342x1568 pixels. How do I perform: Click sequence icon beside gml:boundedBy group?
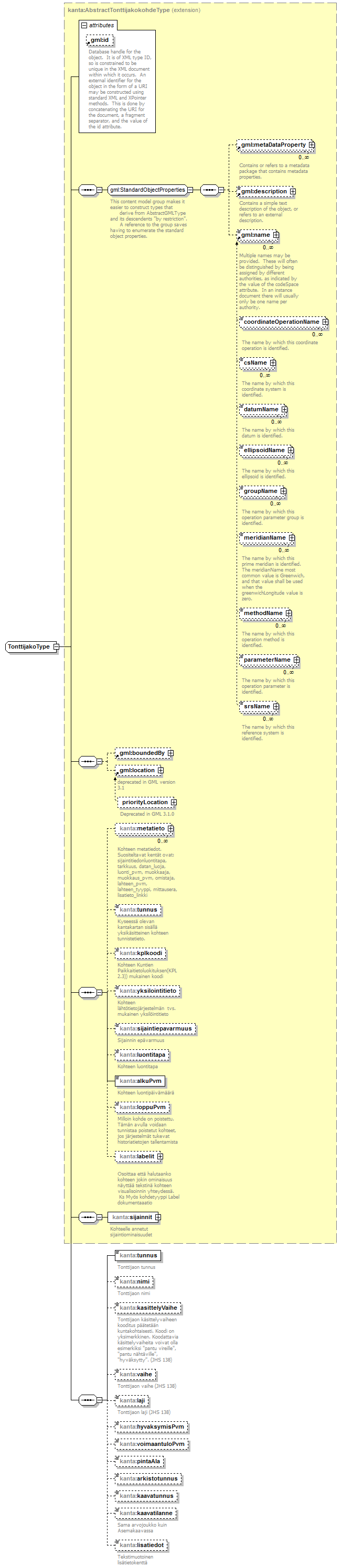(x=88, y=761)
